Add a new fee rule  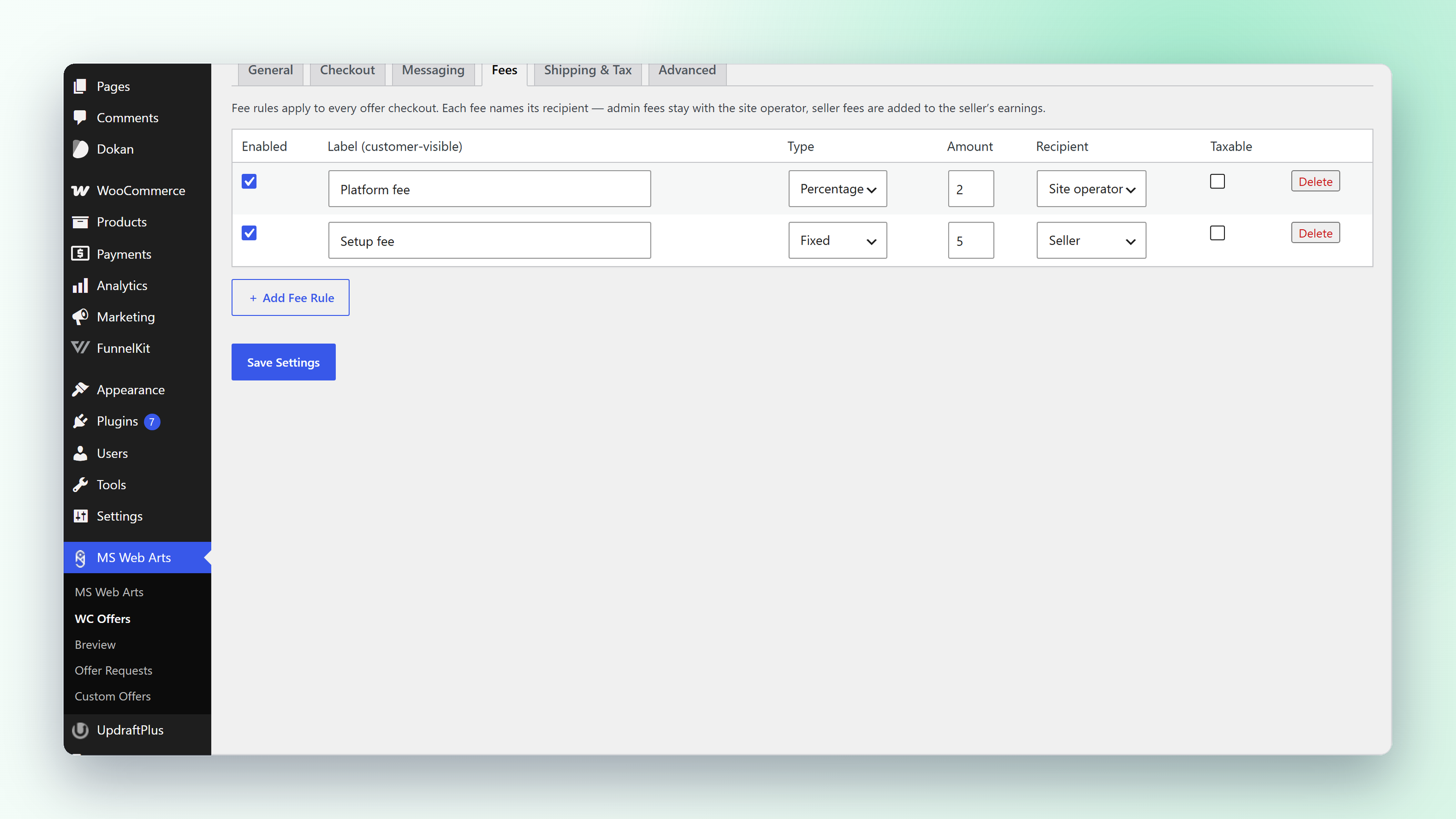pos(291,297)
